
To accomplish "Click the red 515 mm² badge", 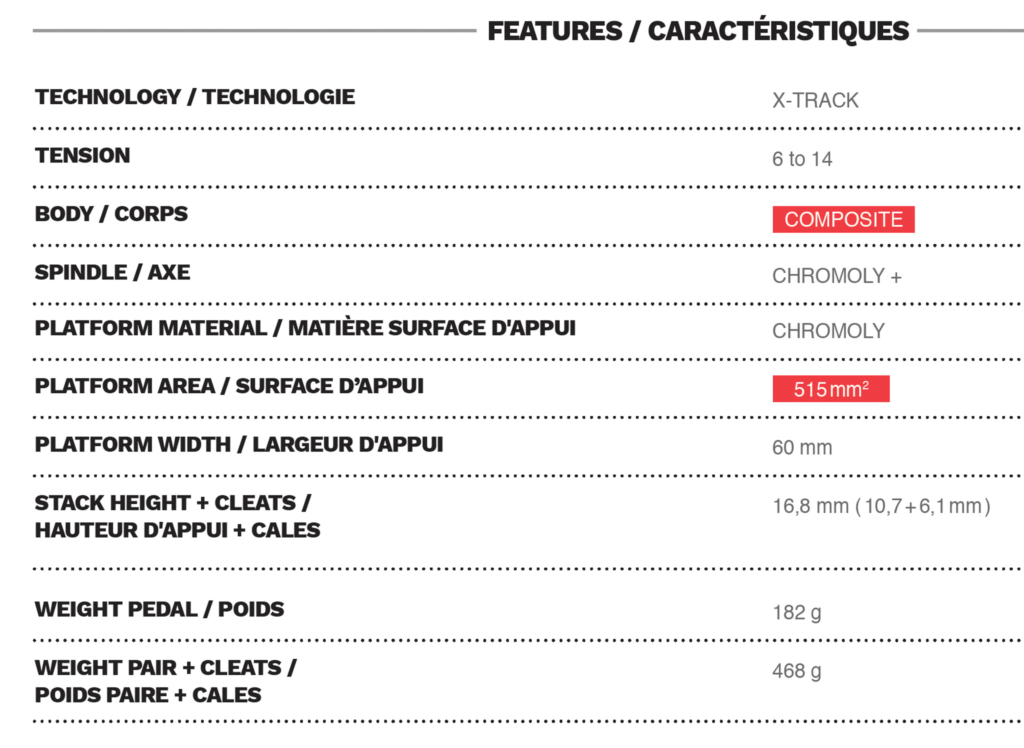I will coord(831,390).
